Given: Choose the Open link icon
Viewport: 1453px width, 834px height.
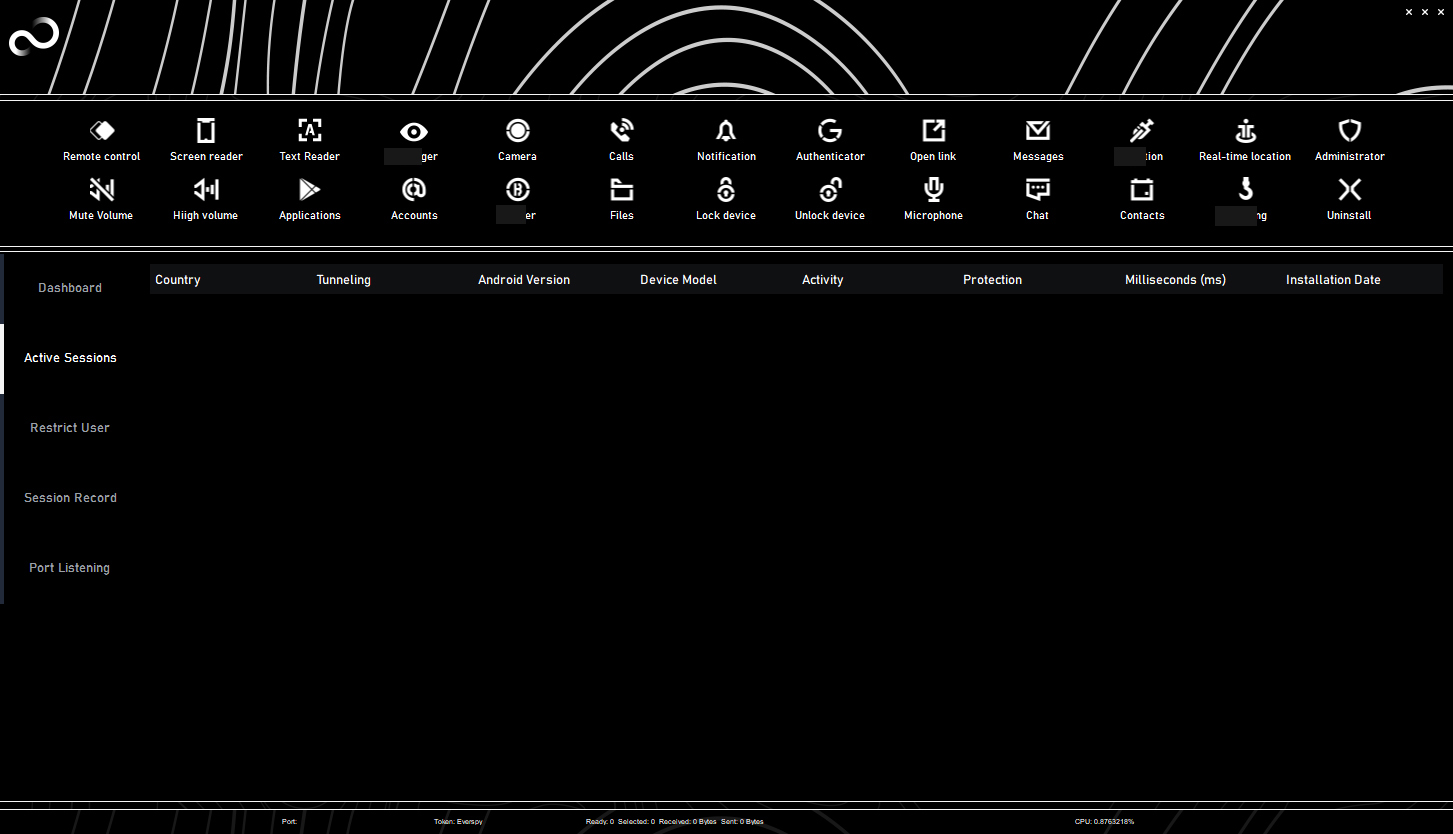Looking at the screenshot, I should 933,131.
